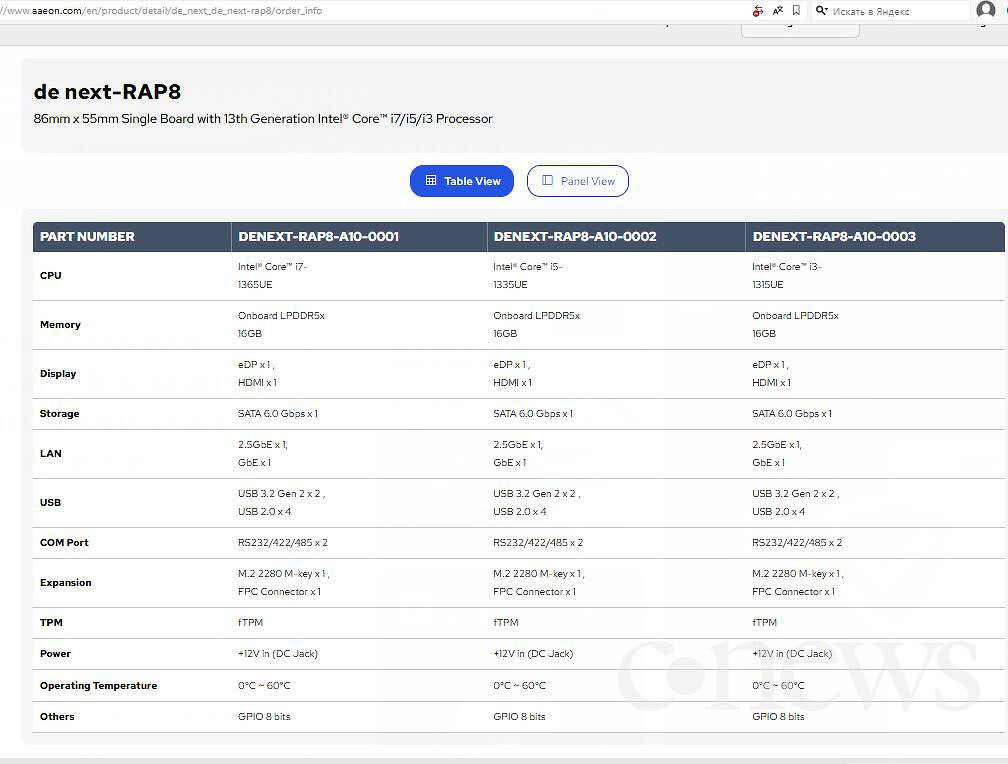Select the DENEXT-RAP8-A10-0002 column header
The image size is (1008, 764).
pyautogui.click(x=575, y=236)
